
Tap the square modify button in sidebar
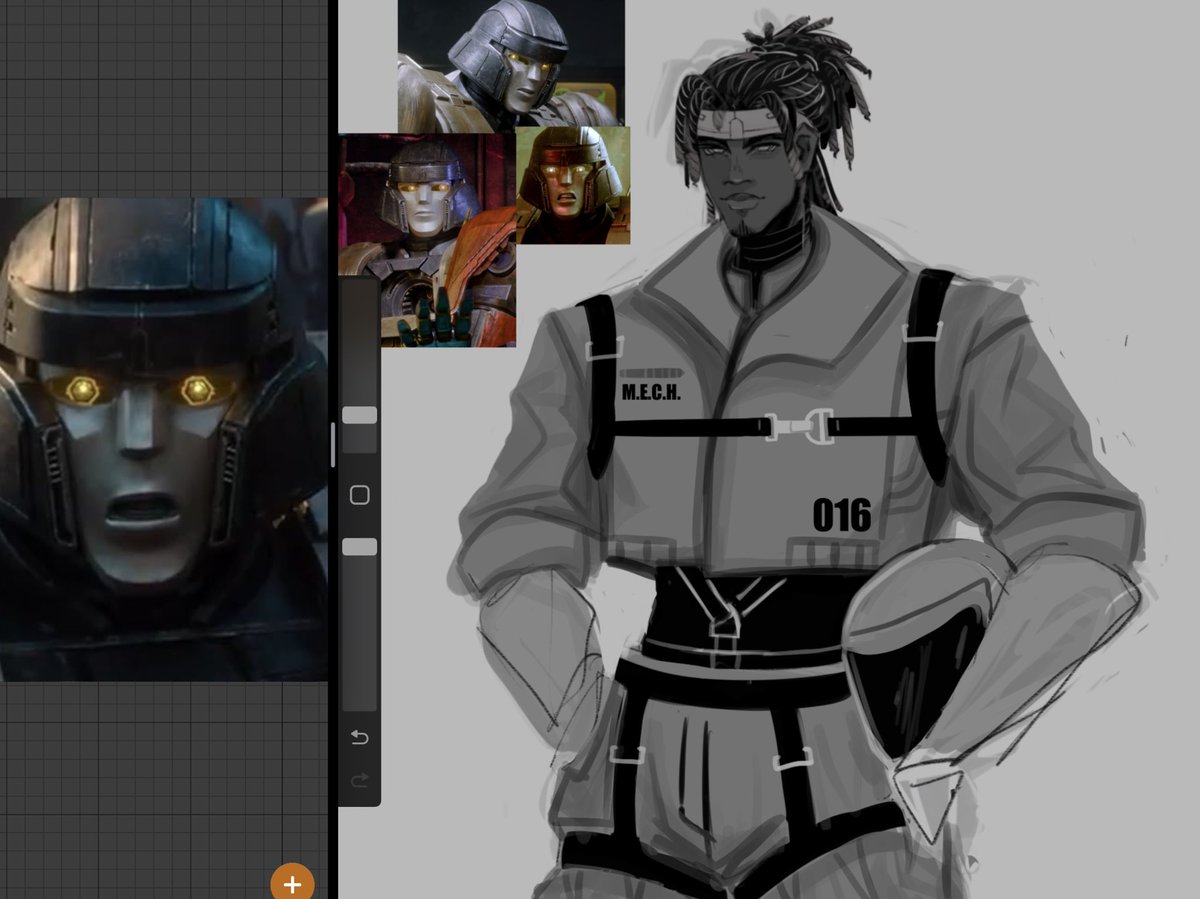pyautogui.click(x=360, y=495)
